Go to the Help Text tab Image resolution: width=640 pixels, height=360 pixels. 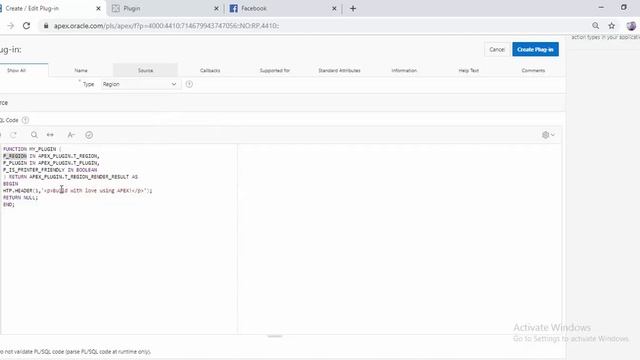(x=469, y=70)
